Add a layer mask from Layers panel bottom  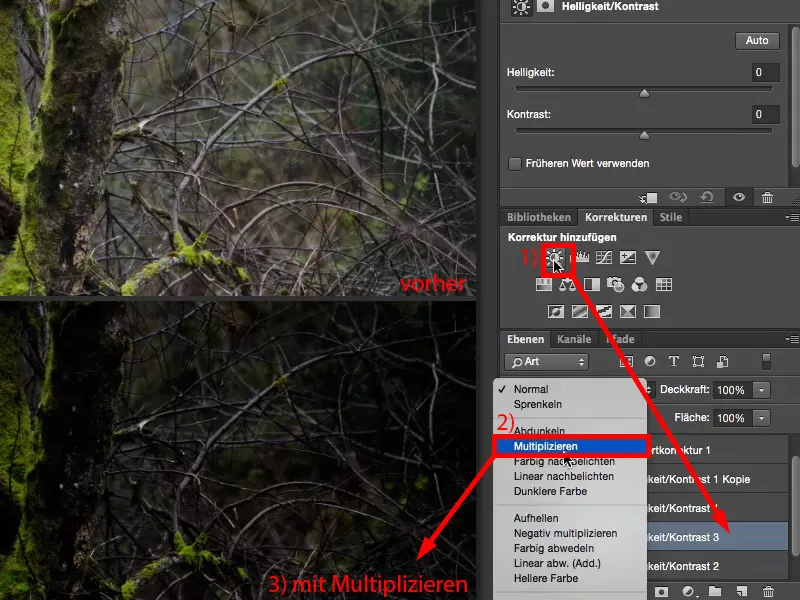pos(661,591)
